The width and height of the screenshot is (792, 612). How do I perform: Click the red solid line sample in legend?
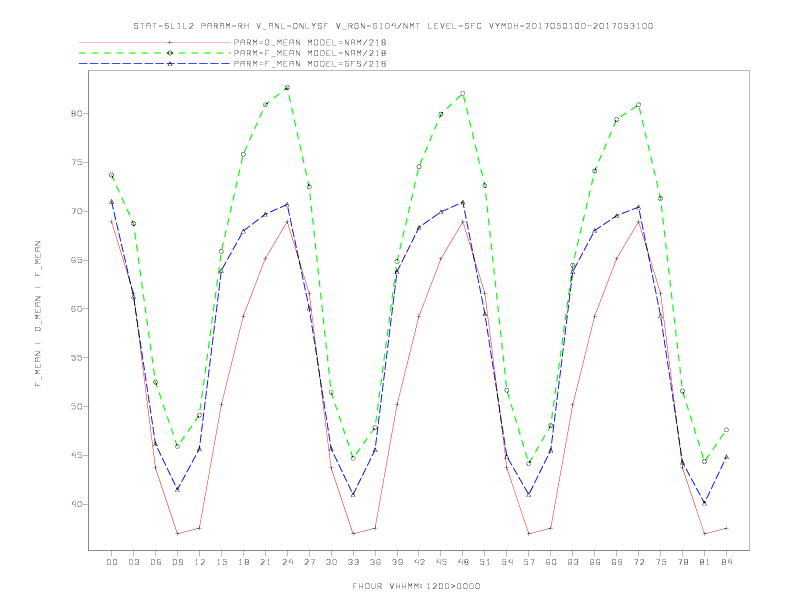click(x=155, y=42)
